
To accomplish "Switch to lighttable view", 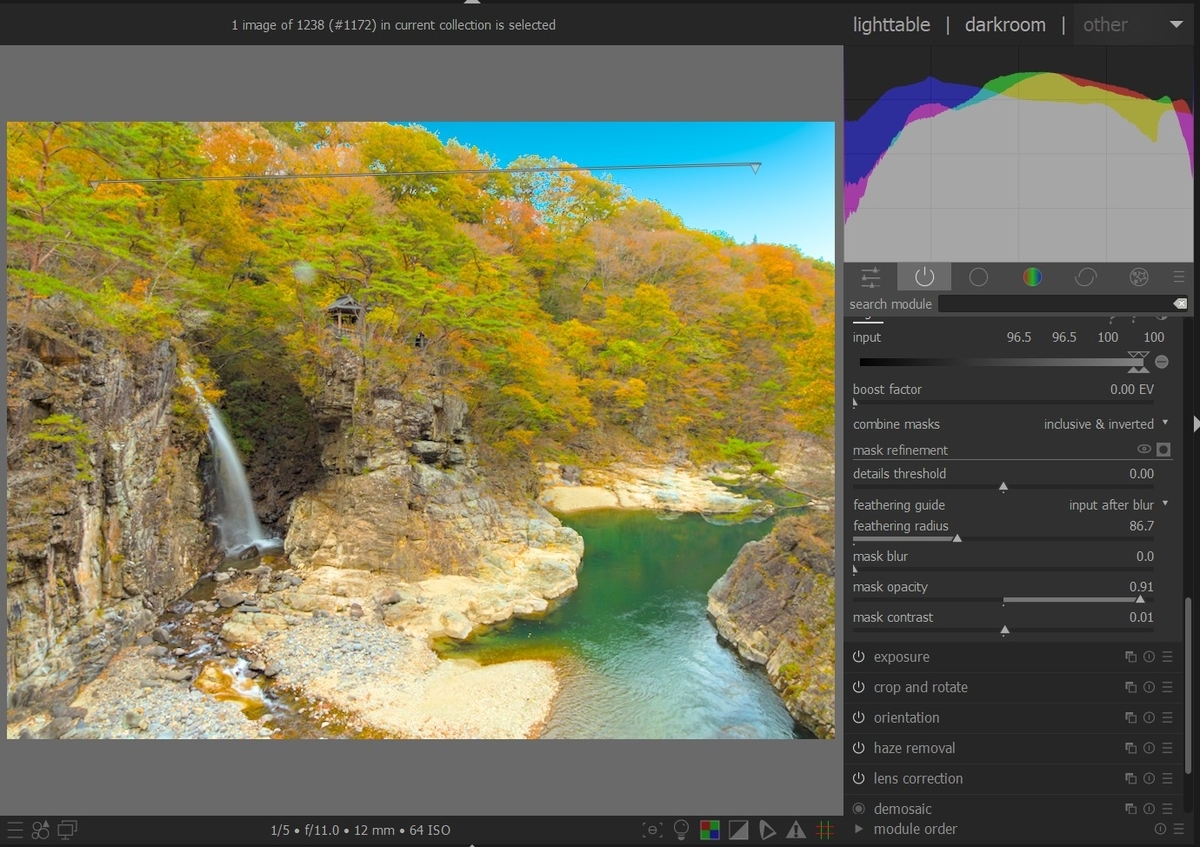I will point(891,25).
